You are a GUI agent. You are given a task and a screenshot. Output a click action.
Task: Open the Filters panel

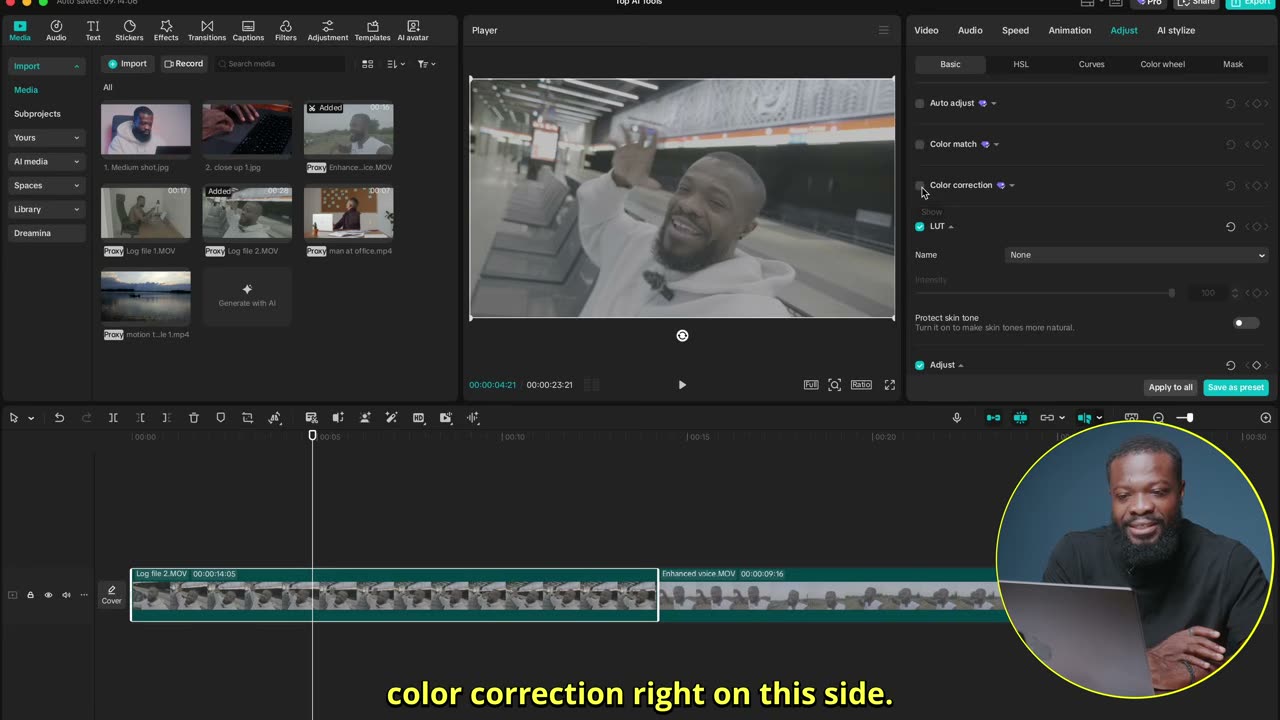pos(286,30)
